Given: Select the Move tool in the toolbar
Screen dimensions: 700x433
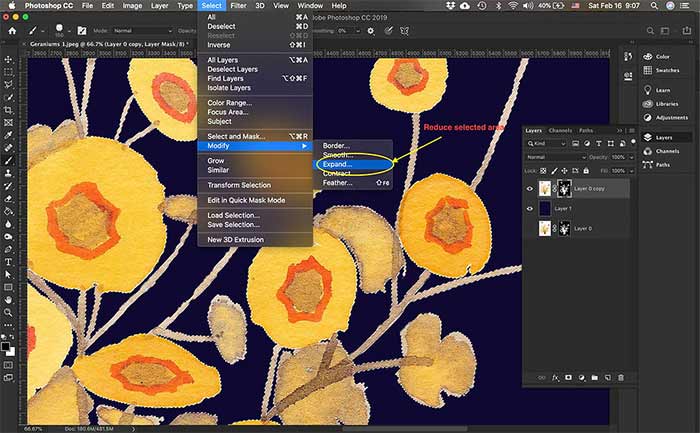Looking at the screenshot, I should (8, 59).
